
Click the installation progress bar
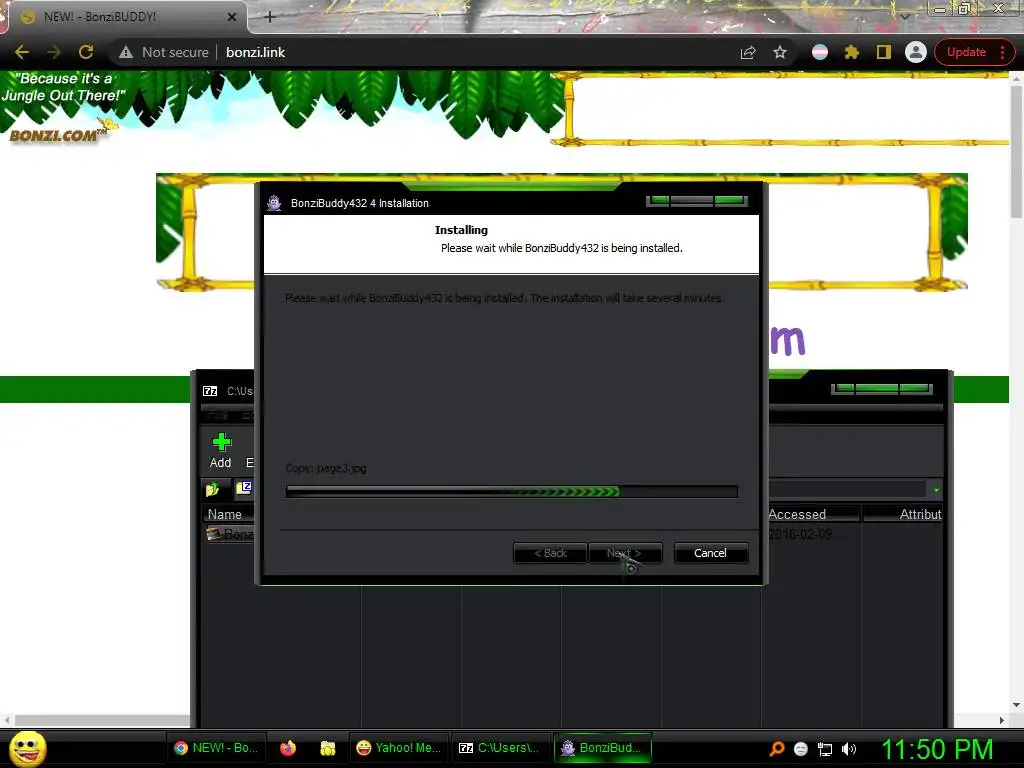(x=511, y=492)
